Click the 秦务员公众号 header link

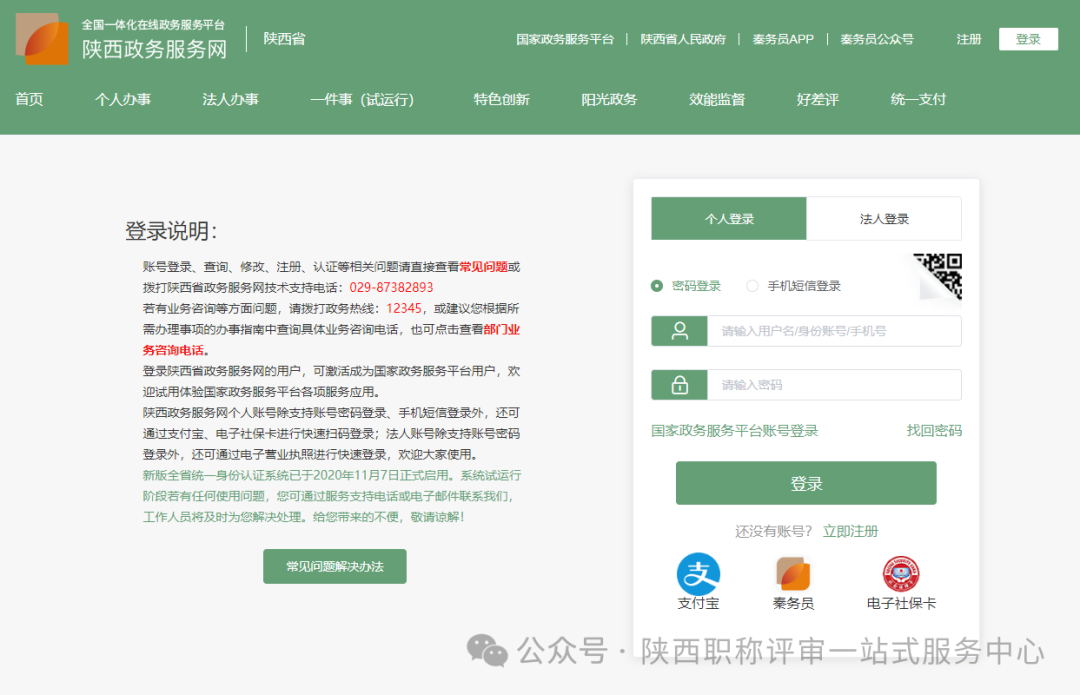[x=877, y=39]
